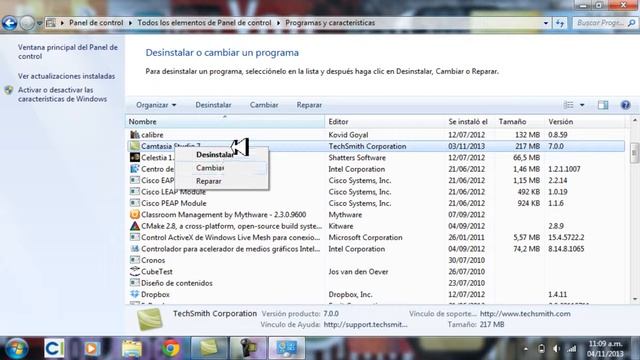Refresh the view with the address bar refresh button
Screen dimensions: 640x360
tap(560, 23)
